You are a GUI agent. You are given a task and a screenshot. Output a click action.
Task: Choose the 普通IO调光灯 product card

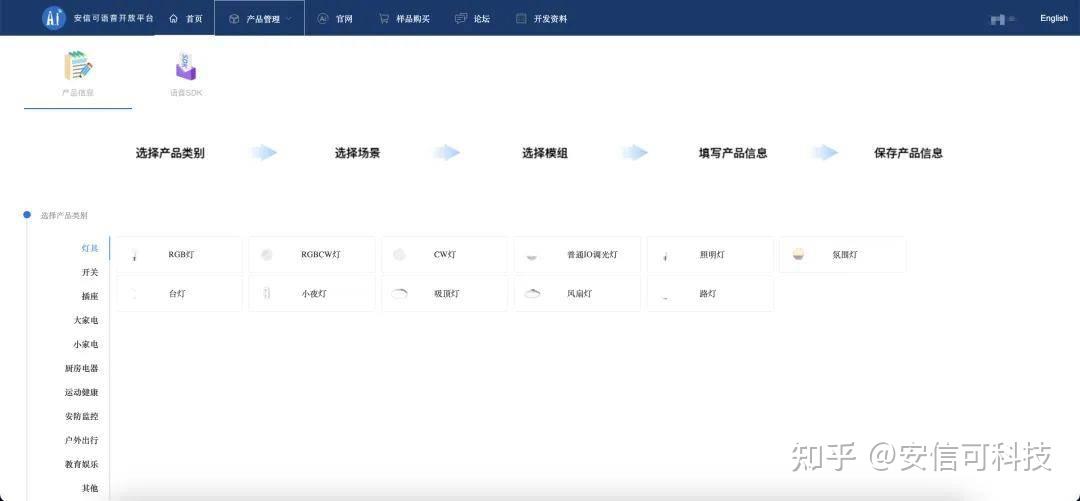pos(577,254)
